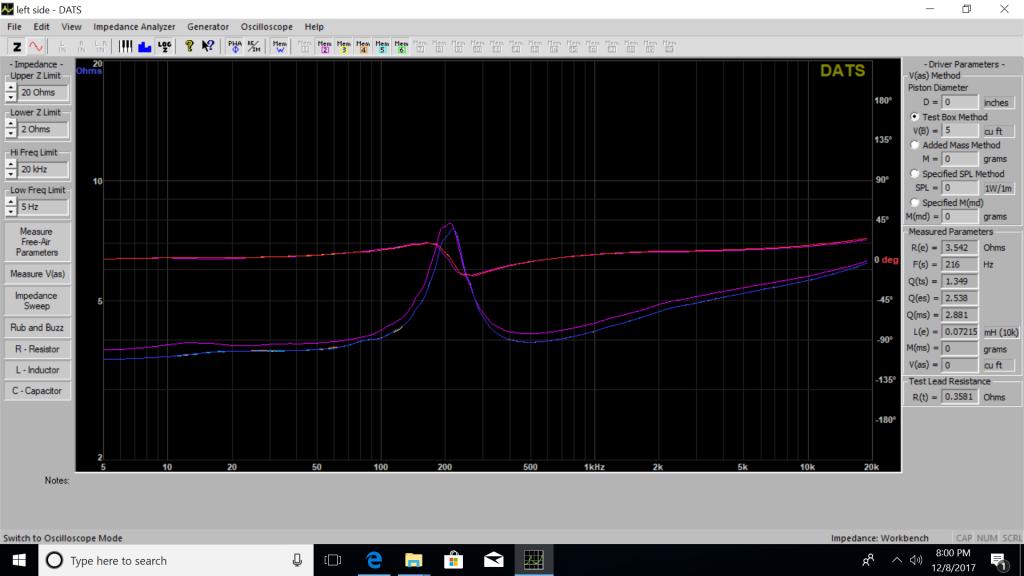The height and width of the screenshot is (576, 1024).
Task: Open the Edit menu
Action: 41,27
